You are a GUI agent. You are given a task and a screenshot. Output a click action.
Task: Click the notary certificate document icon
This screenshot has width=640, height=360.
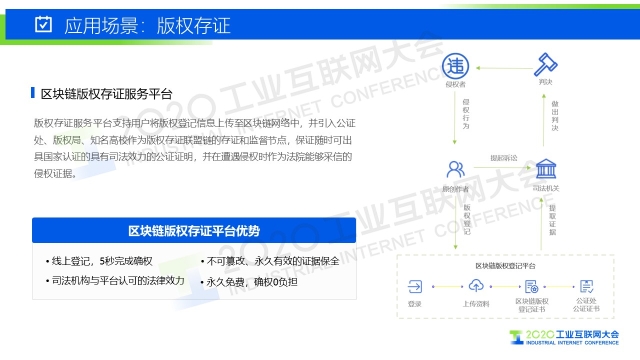pos(587,287)
